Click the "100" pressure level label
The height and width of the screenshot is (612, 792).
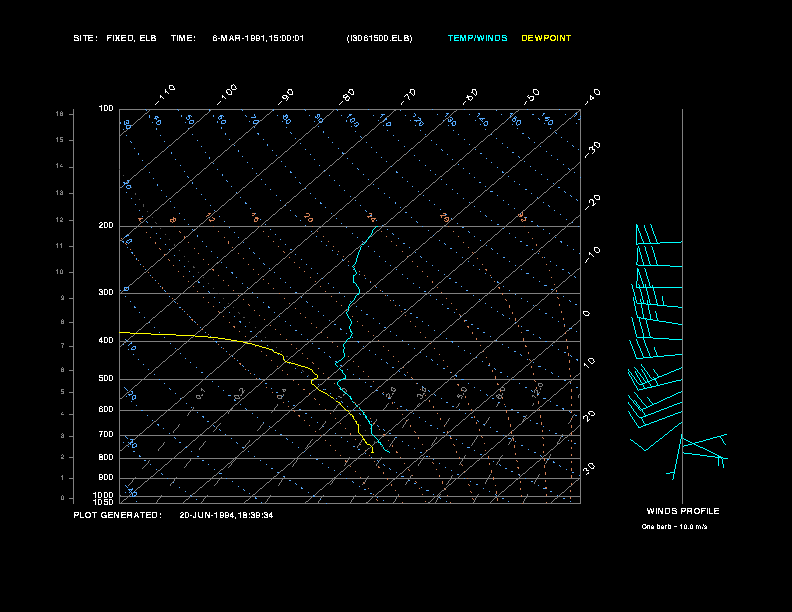pyautogui.click(x=106, y=109)
